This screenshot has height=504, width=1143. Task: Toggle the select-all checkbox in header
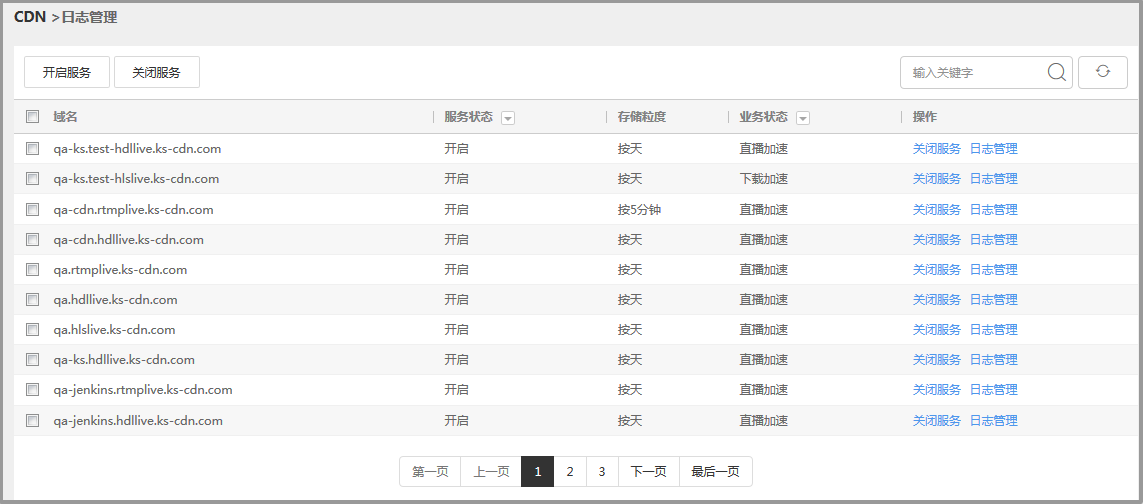coord(33,117)
